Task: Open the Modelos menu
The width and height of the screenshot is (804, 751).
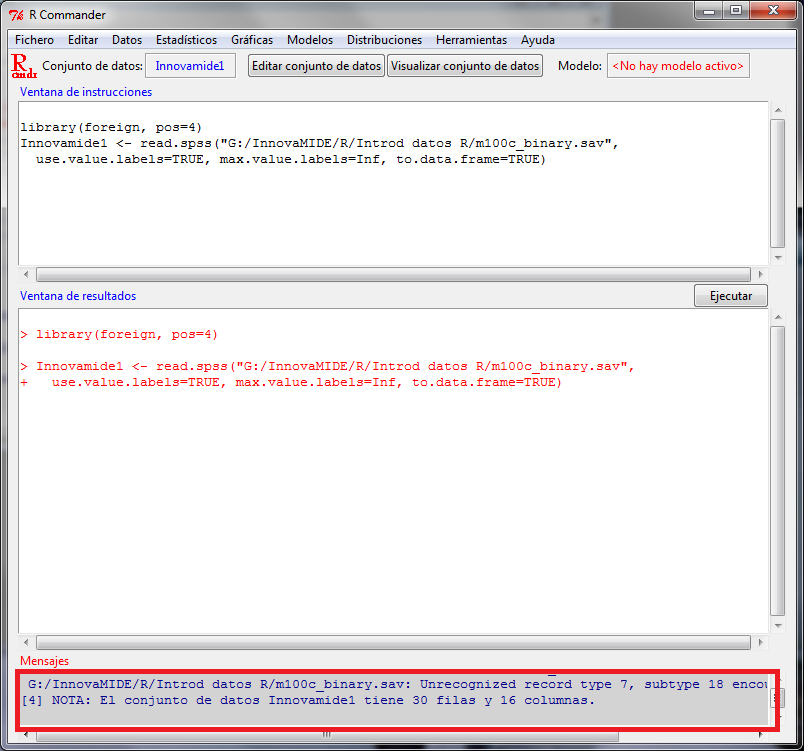Action: click(x=310, y=40)
